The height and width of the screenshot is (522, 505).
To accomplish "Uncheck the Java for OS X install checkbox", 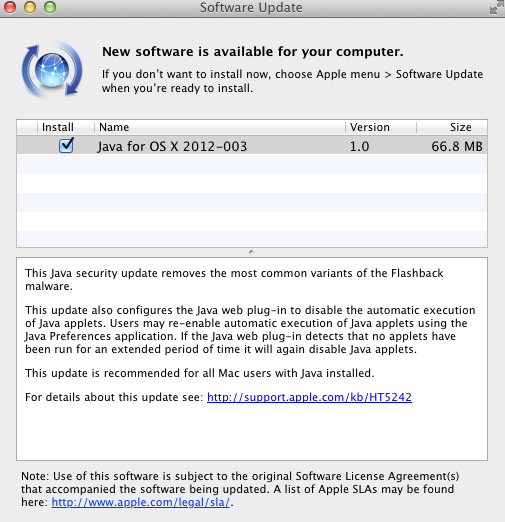I will [x=66, y=146].
